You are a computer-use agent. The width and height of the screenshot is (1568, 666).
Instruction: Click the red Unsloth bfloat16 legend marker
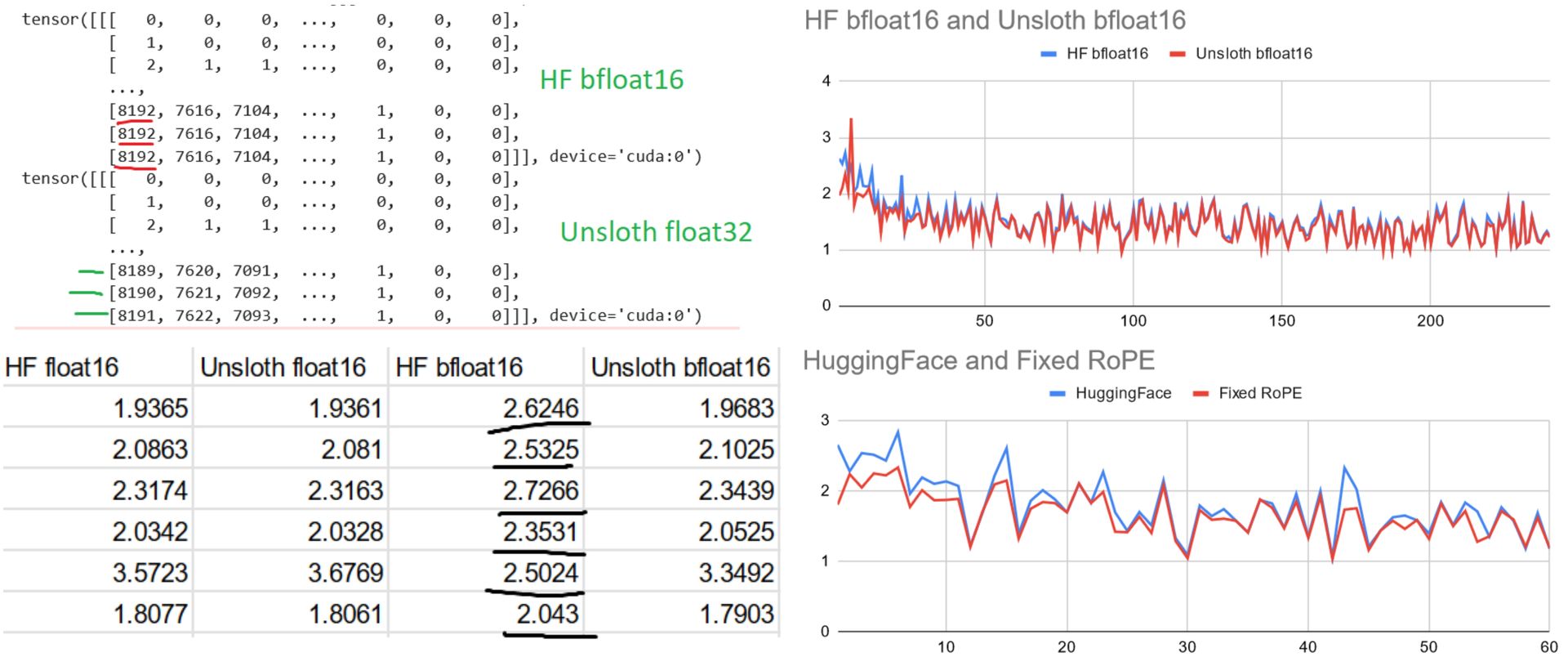point(1177,54)
